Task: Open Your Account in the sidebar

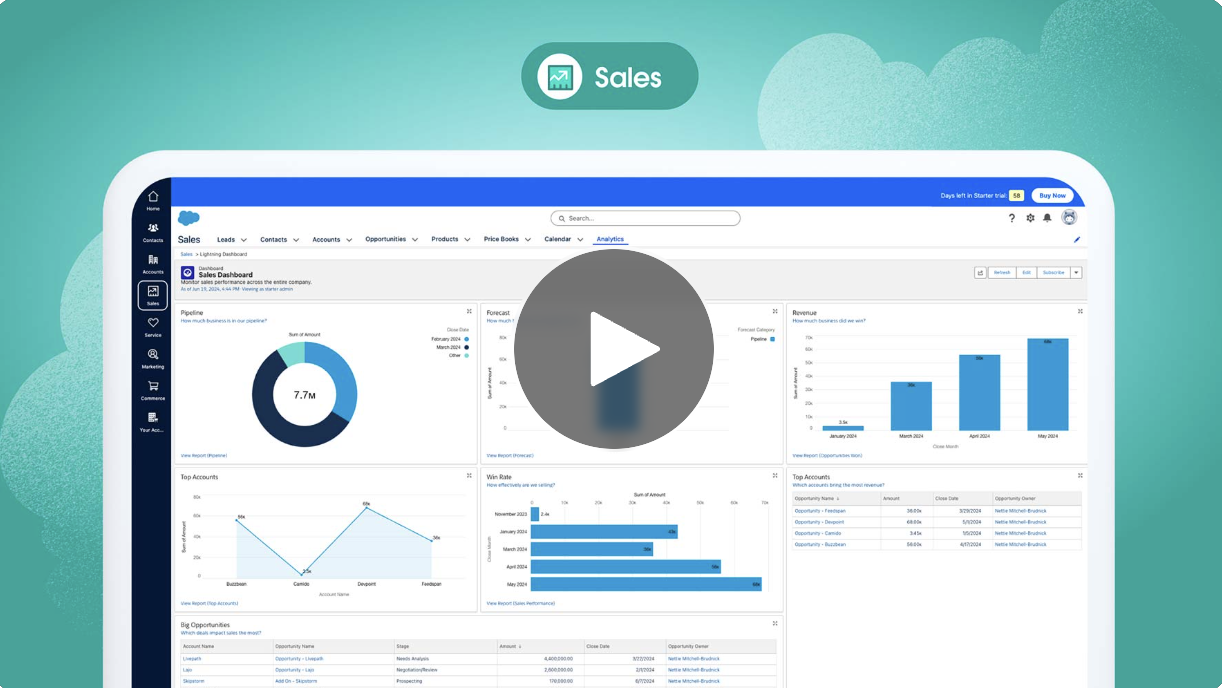Action: coord(153,422)
